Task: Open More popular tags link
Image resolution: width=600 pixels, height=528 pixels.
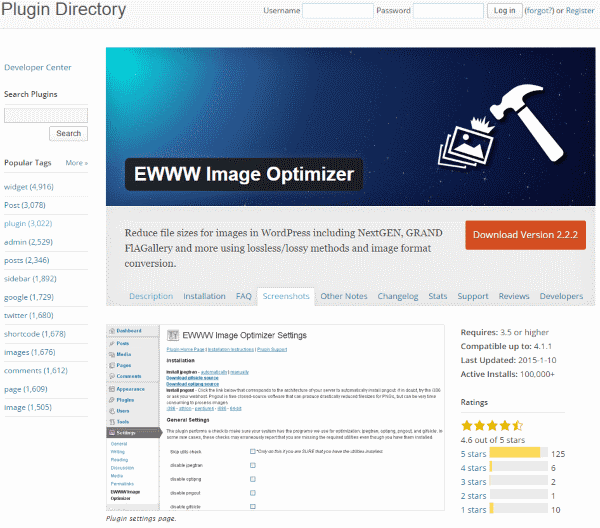Action: point(77,163)
